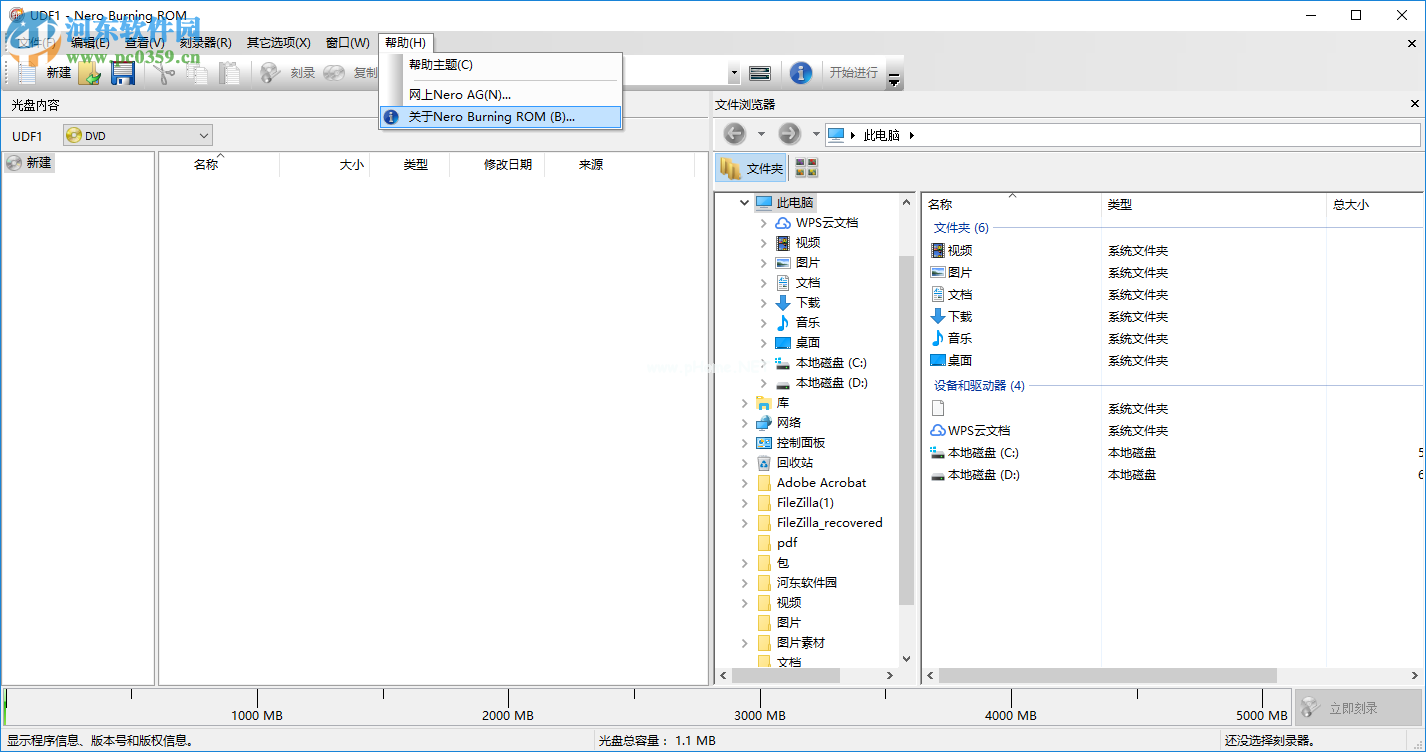Click the forward arrow in file browser

pos(789,134)
